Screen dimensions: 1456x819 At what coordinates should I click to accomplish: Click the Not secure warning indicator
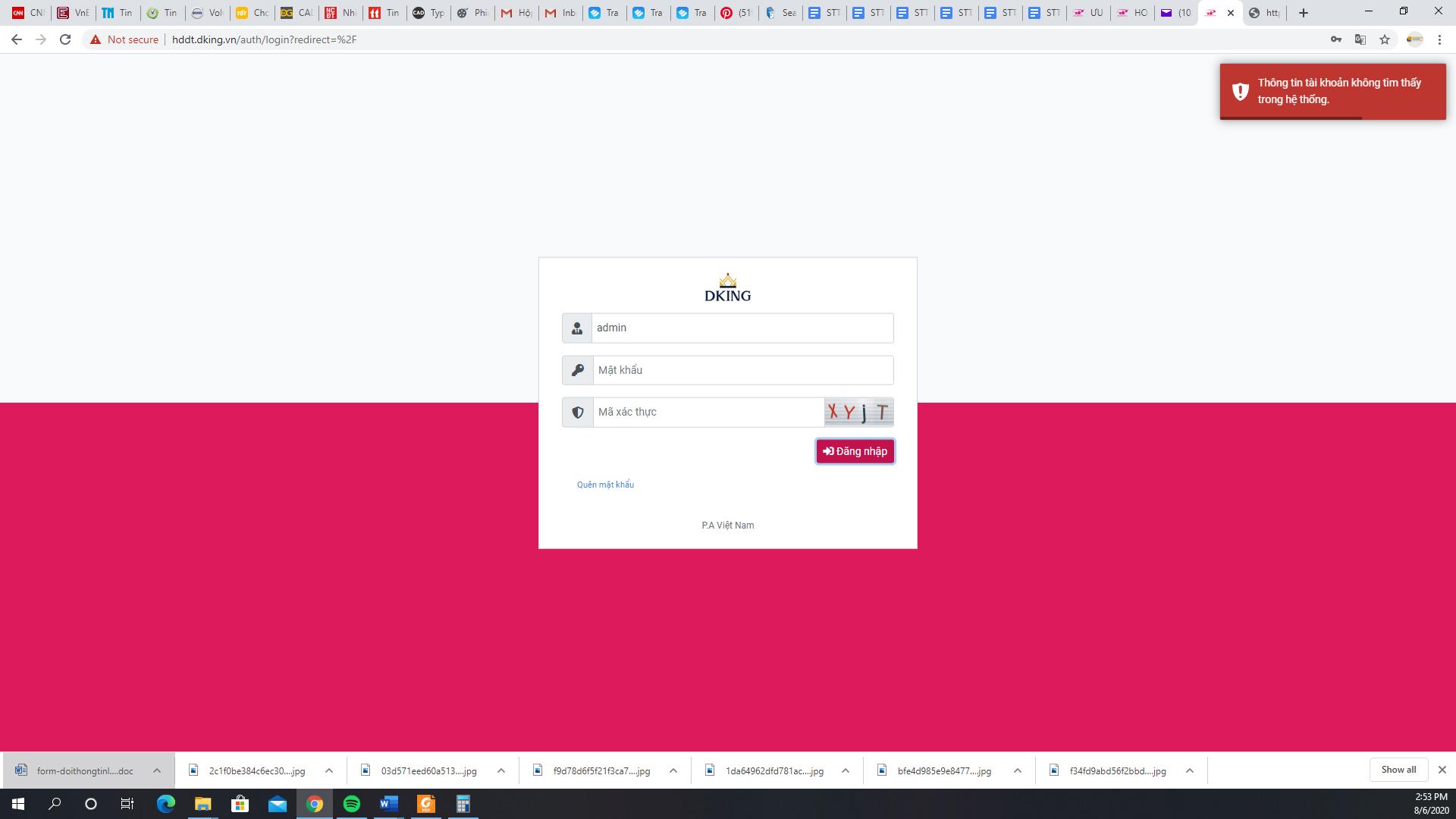(124, 39)
